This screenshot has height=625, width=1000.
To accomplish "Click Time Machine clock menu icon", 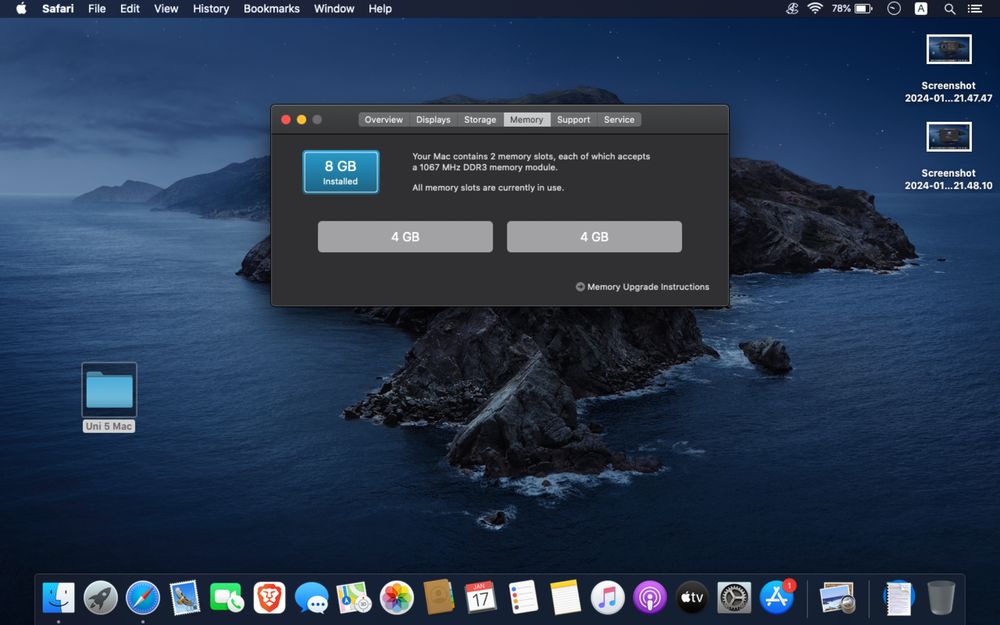I will click(x=894, y=9).
